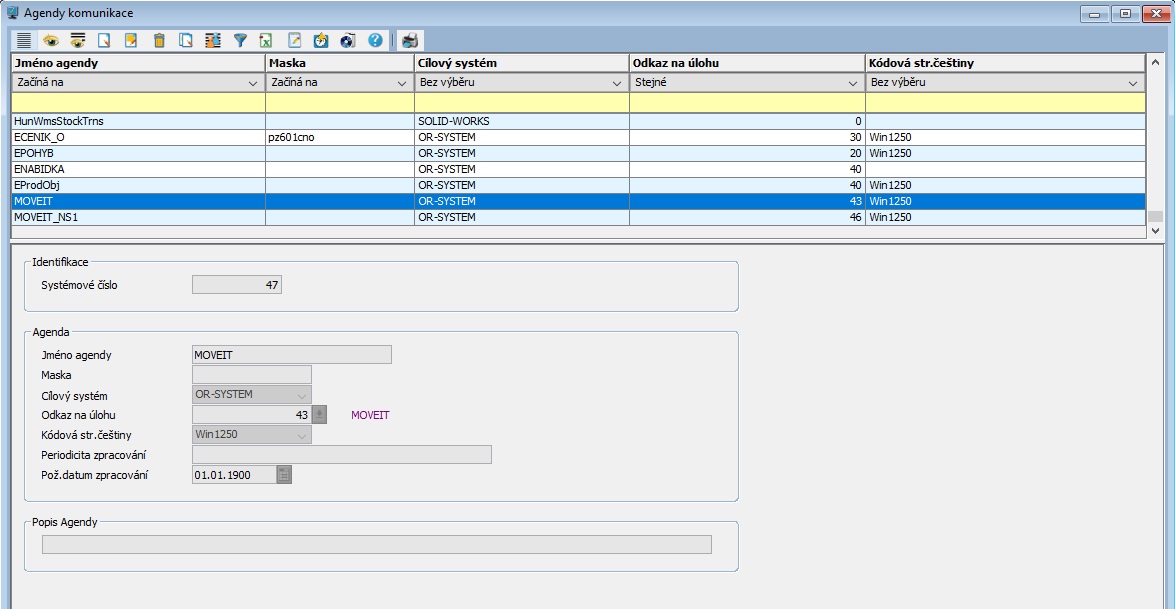Click the trash can delete icon
The width and height of the screenshot is (1175, 609).
(x=158, y=41)
